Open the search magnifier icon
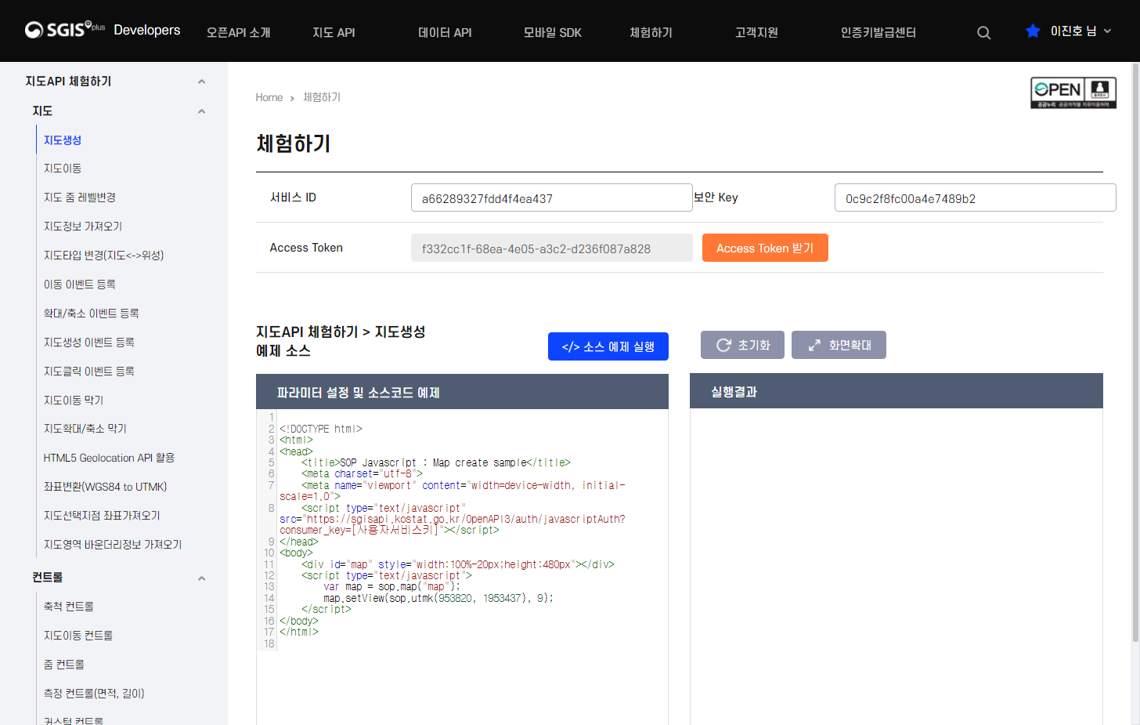1140x725 pixels. click(x=983, y=31)
